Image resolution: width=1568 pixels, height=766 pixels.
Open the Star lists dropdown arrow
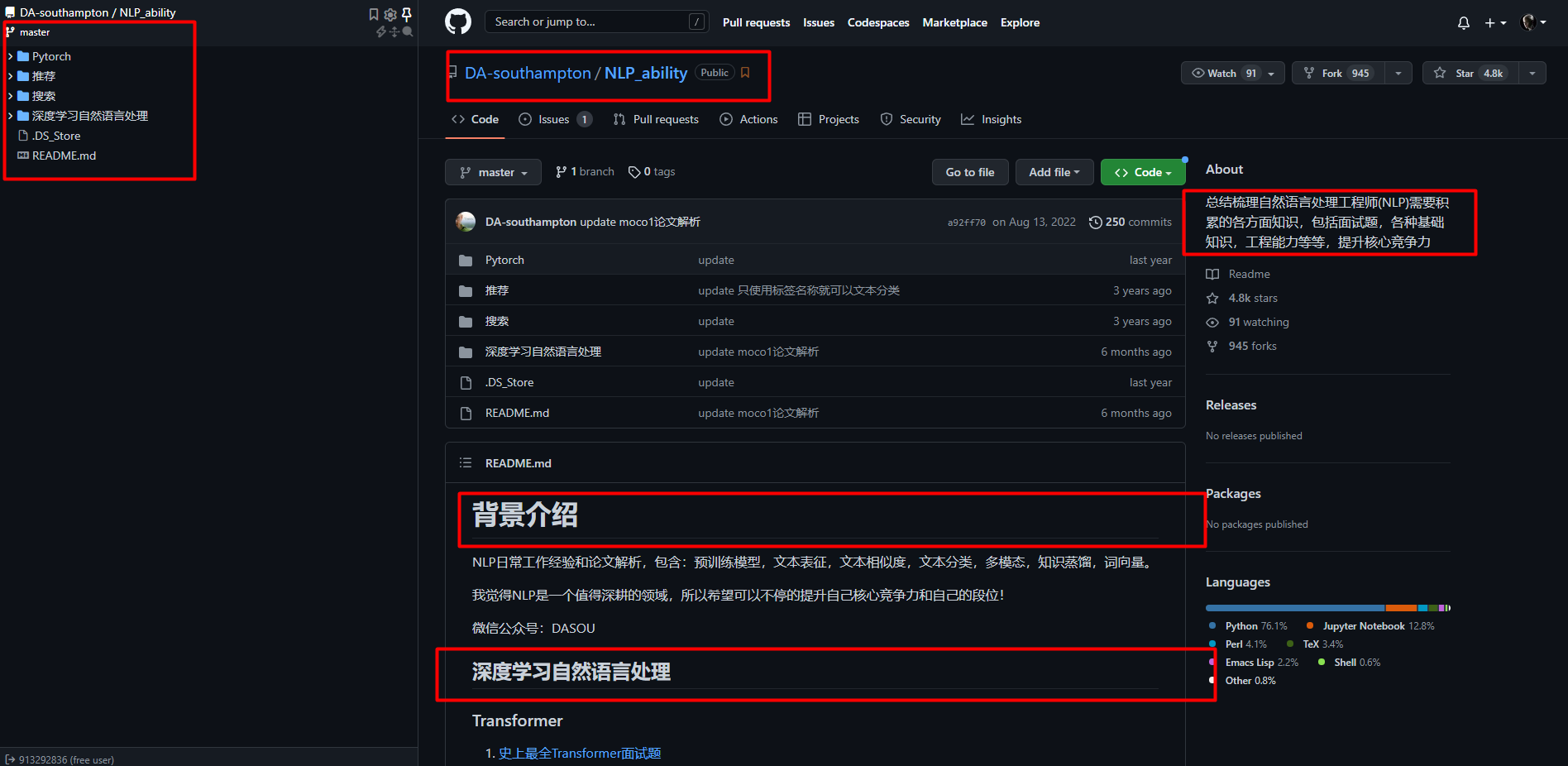coord(1532,73)
